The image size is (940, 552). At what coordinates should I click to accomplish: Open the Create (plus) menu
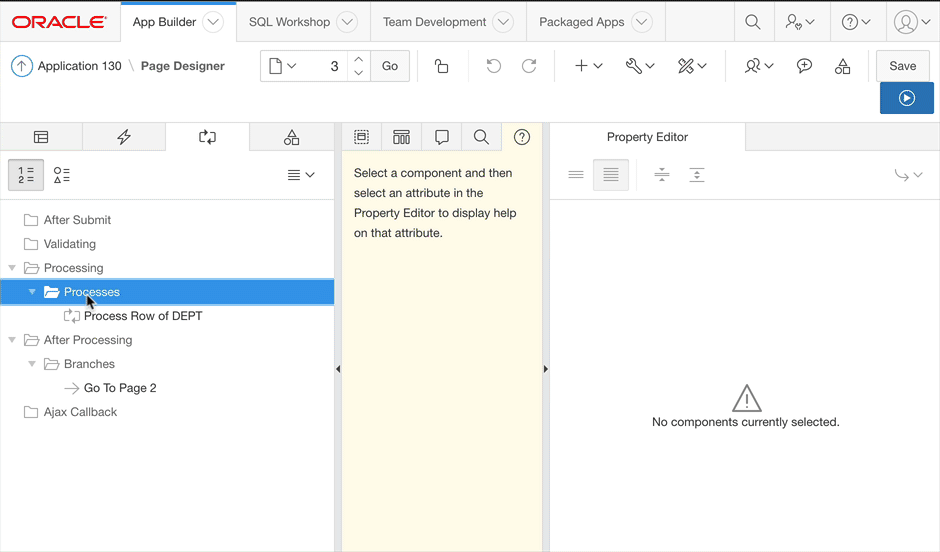point(588,66)
